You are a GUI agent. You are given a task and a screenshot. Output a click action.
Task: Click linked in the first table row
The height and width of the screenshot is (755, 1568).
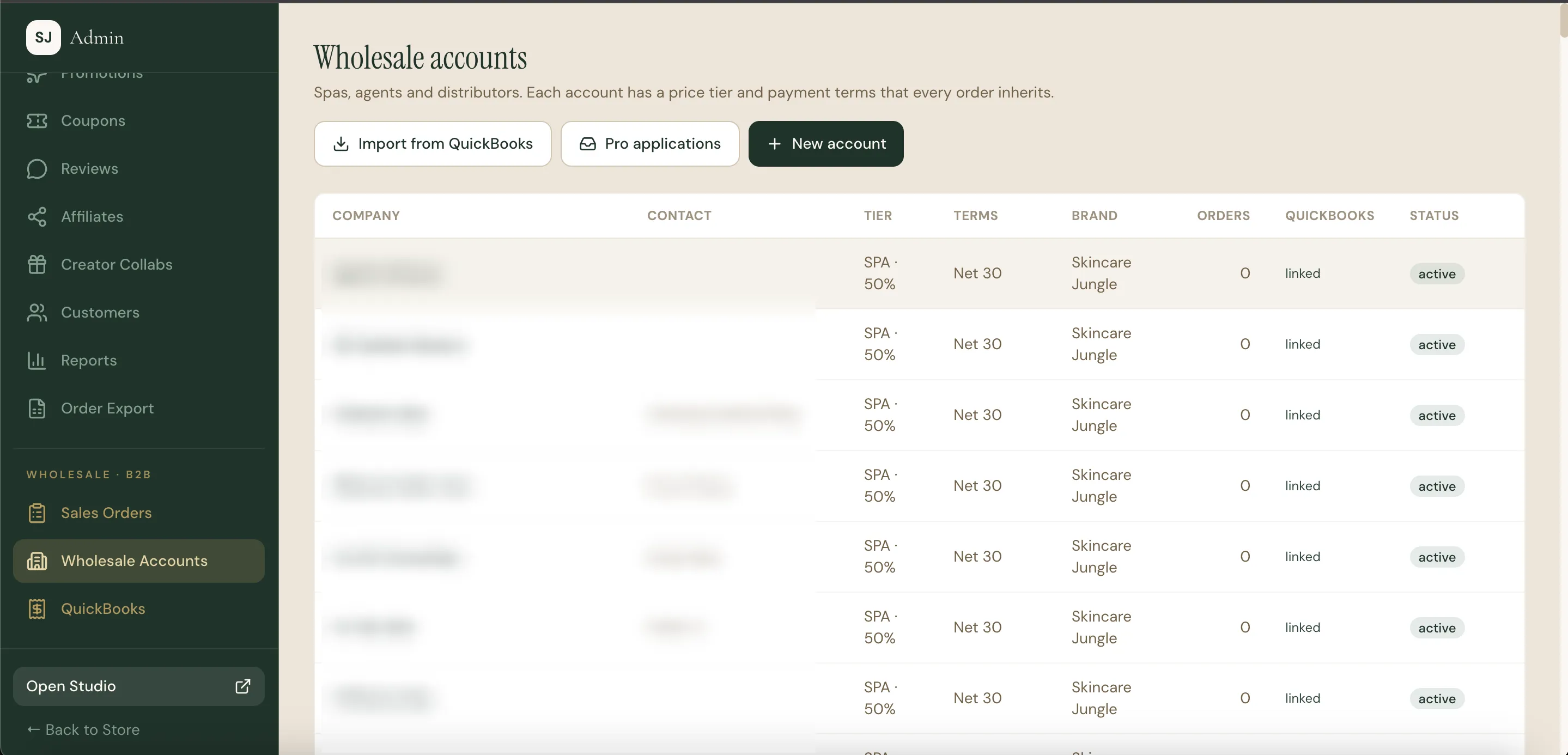1303,274
